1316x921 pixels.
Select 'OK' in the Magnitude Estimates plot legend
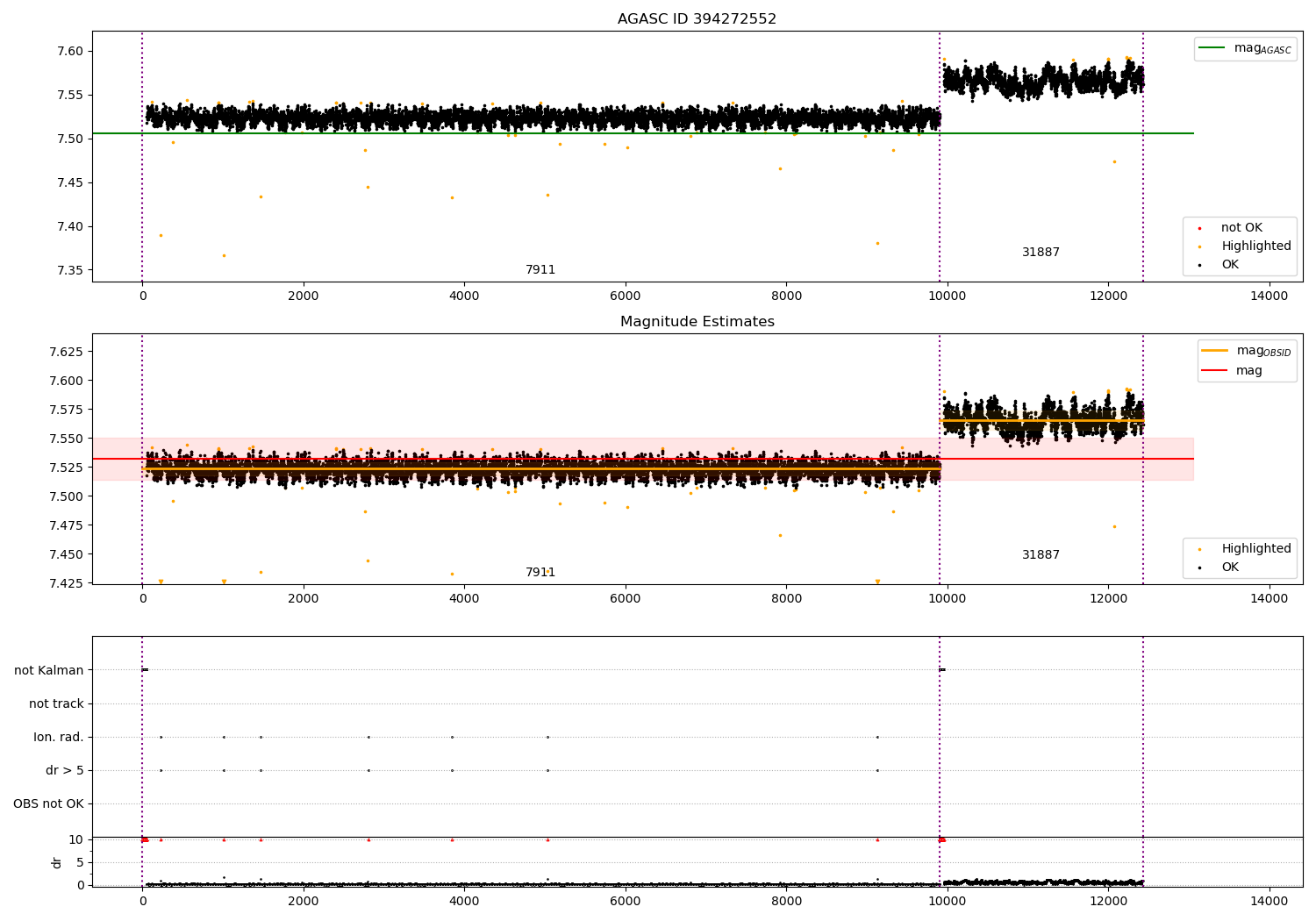coord(1230,568)
